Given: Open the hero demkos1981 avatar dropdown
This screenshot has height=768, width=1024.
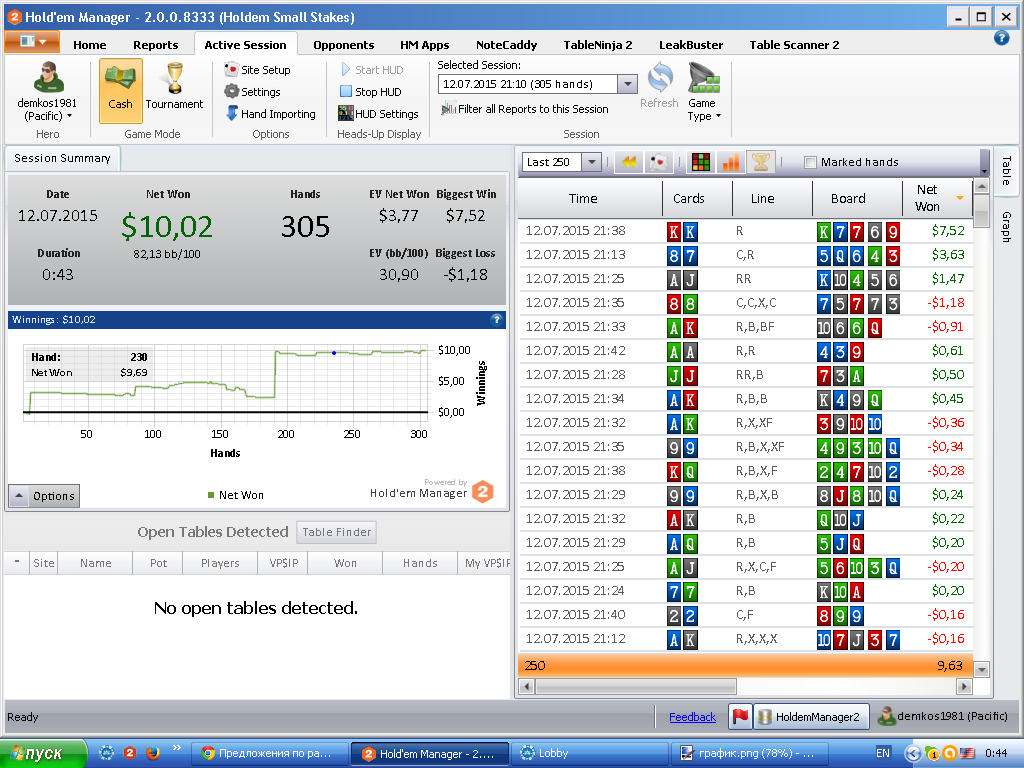Looking at the screenshot, I should tap(47, 91).
